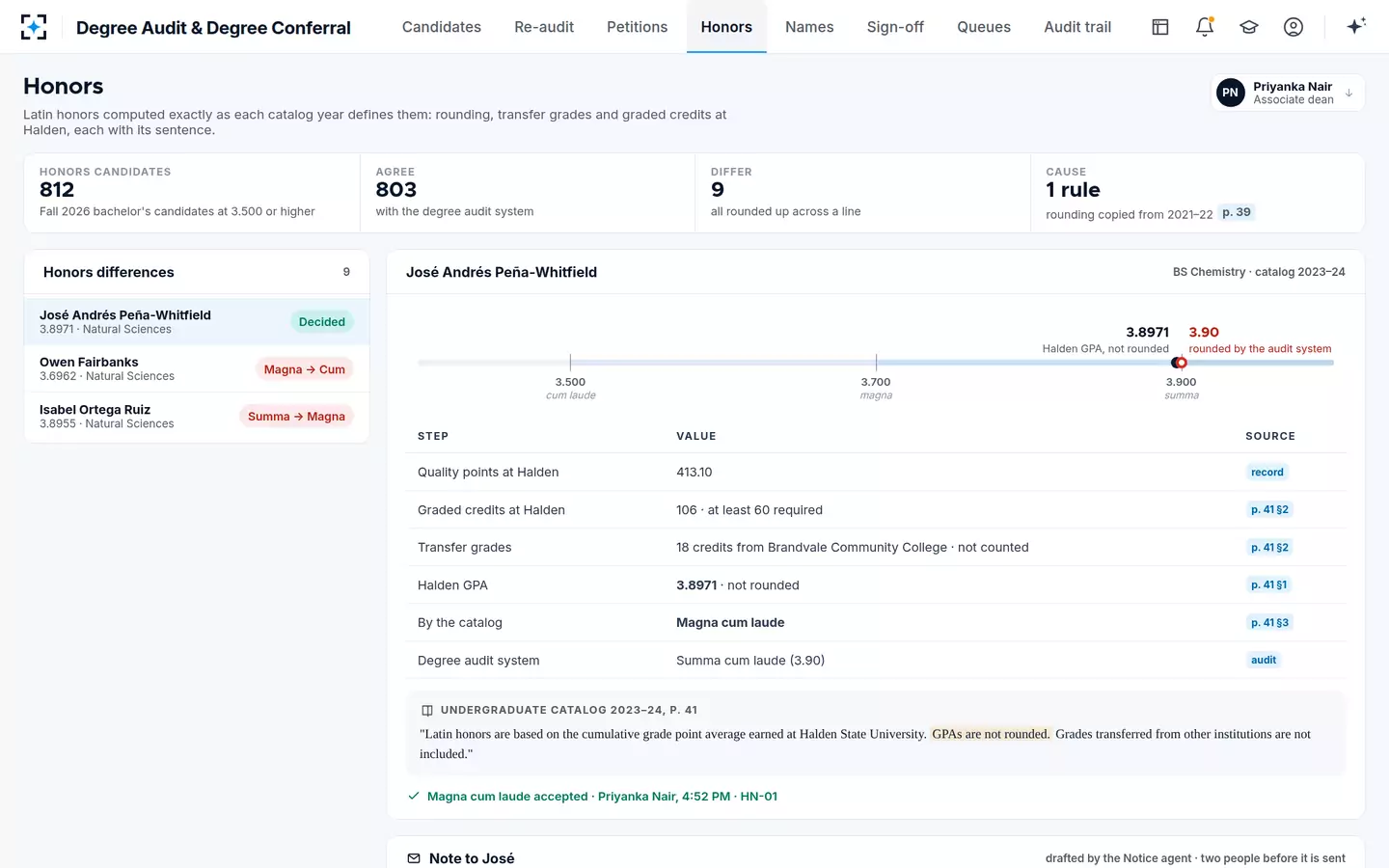This screenshot has height=868, width=1389.
Task: Click the Summa → Magna badge
Action: (x=296, y=417)
